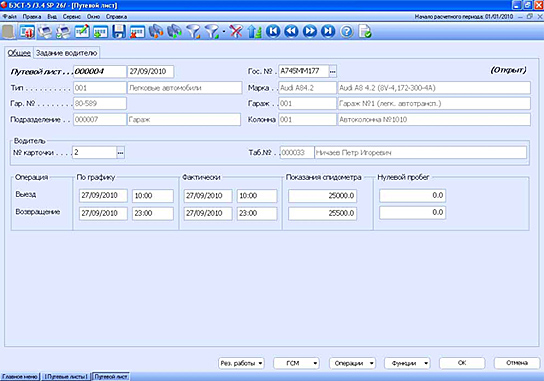Click the waybill date field at top
The image size is (544, 381).
pos(151,71)
